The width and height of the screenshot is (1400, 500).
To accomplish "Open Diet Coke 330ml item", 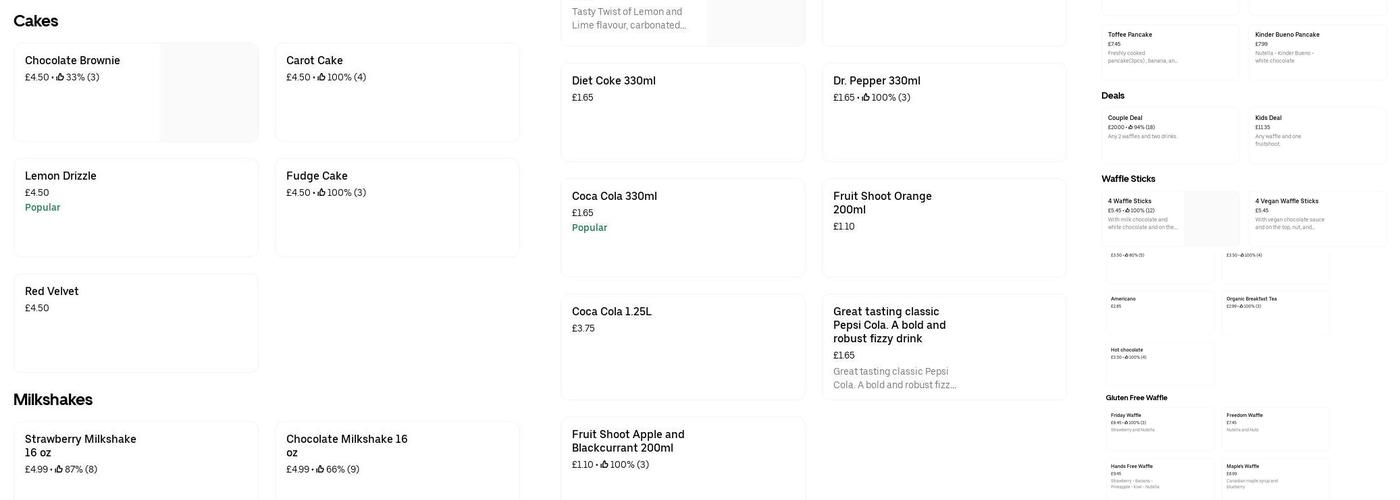I will point(683,112).
